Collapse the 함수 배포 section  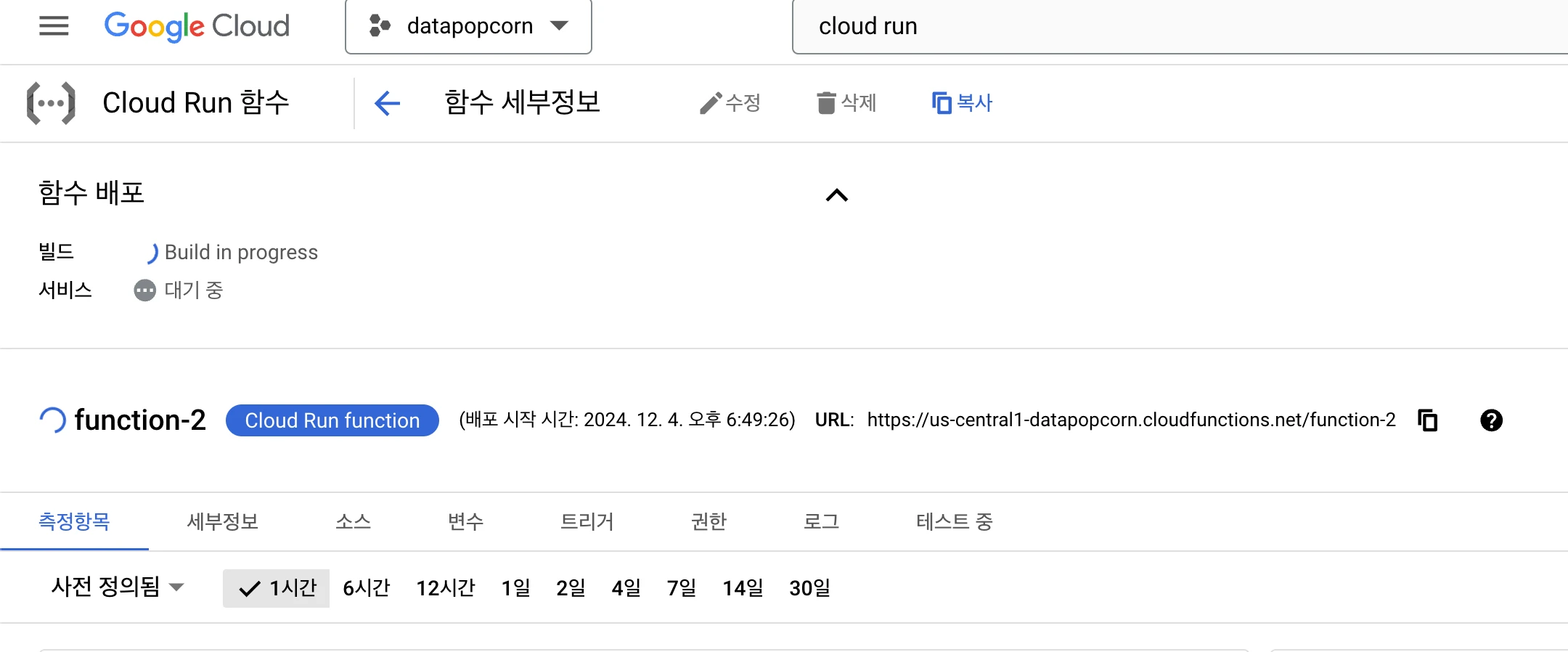[837, 195]
